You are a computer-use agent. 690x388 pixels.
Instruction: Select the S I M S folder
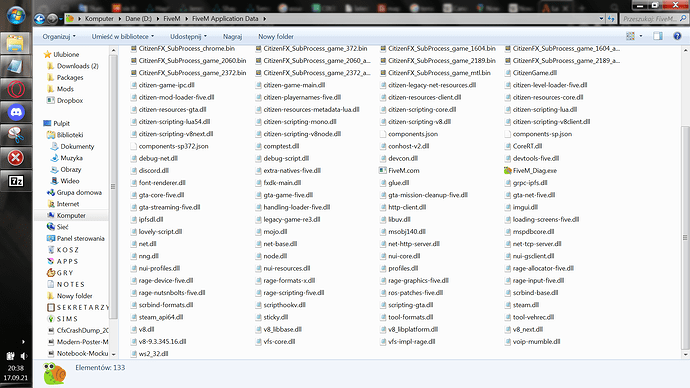coord(67,319)
